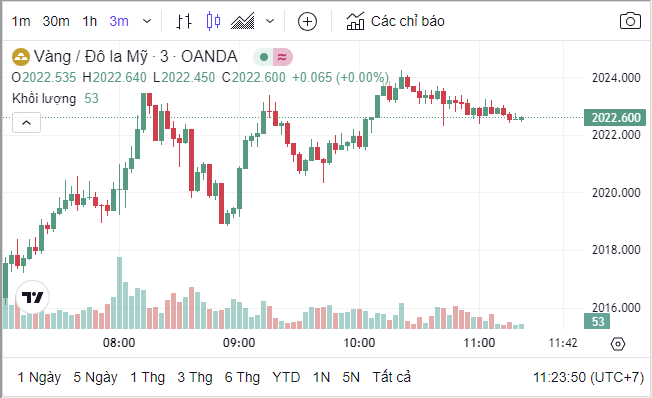The width and height of the screenshot is (652, 398).
Task: Open chart settings hexagon gear icon
Action: coord(618,344)
